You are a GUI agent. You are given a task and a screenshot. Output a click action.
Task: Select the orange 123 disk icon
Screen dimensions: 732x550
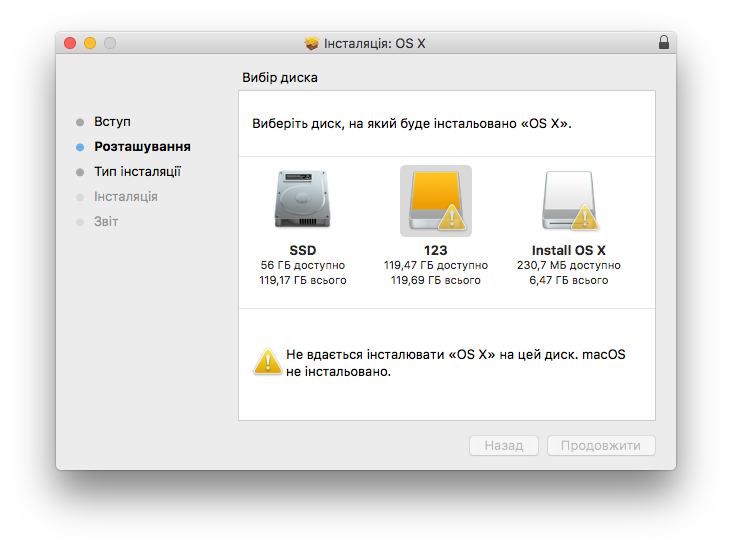pos(436,201)
